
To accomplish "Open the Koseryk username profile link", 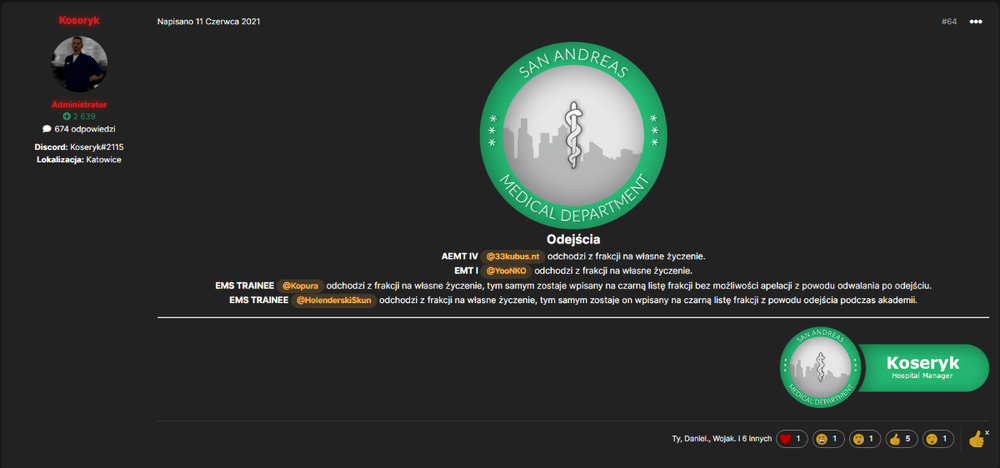I will [x=79, y=20].
